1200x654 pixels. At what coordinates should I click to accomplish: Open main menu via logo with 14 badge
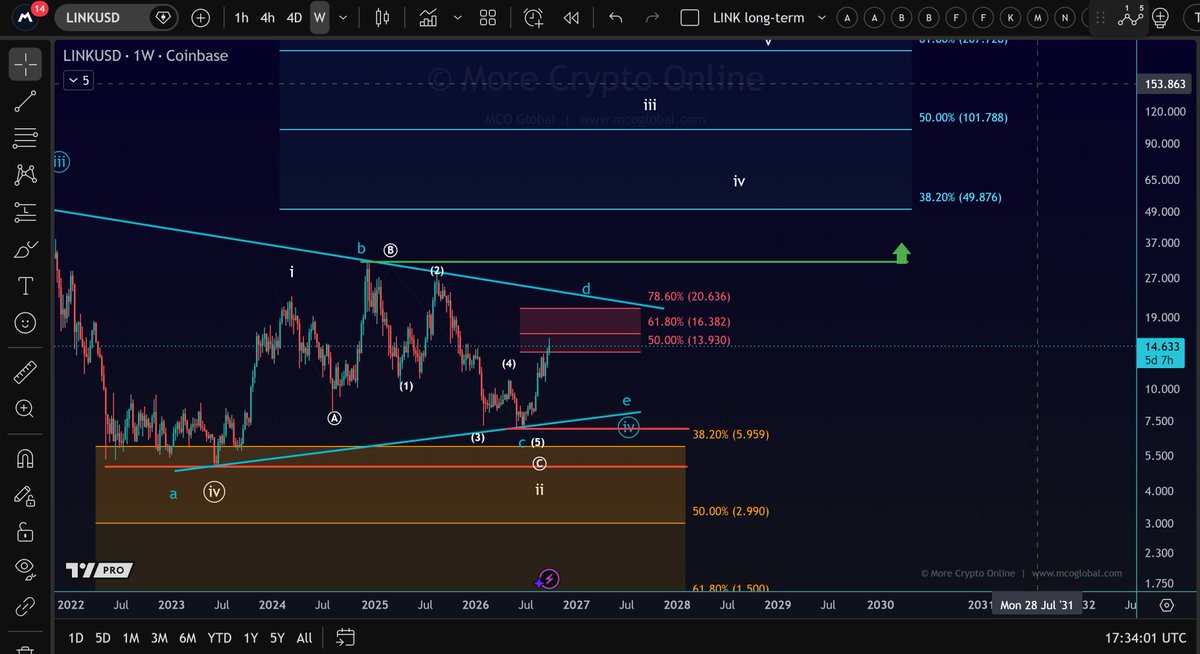click(x=26, y=16)
